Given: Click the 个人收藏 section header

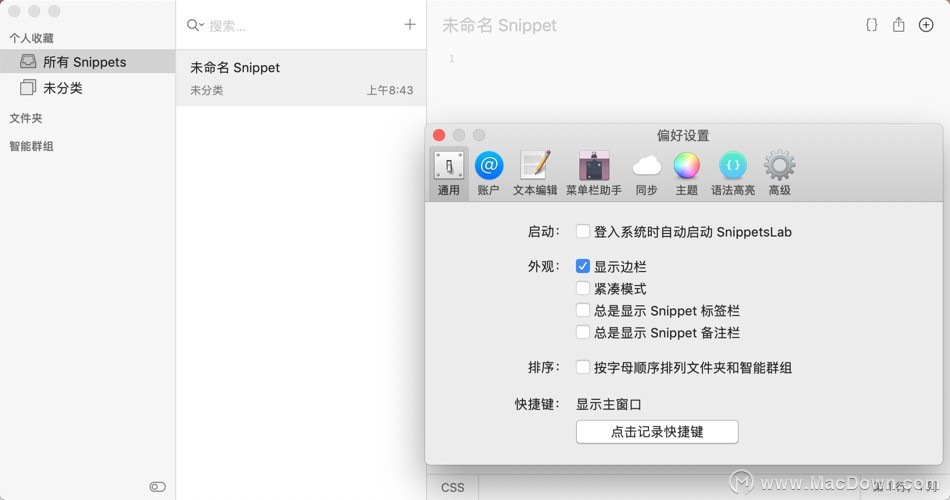Looking at the screenshot, I should (x=32, y=38).
